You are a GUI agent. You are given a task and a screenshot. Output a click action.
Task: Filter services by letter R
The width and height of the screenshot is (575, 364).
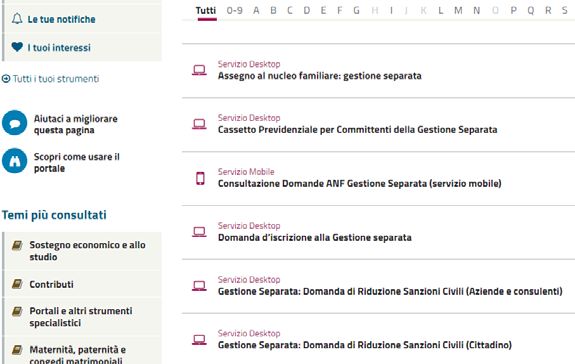tap(548, 10)
